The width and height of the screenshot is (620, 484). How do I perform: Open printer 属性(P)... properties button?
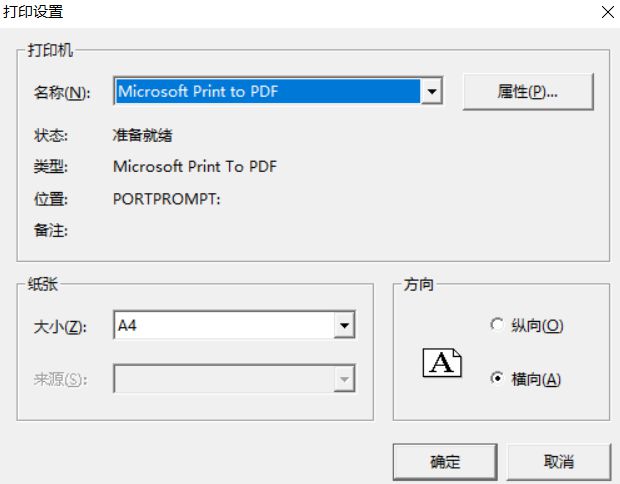[528, 92]
